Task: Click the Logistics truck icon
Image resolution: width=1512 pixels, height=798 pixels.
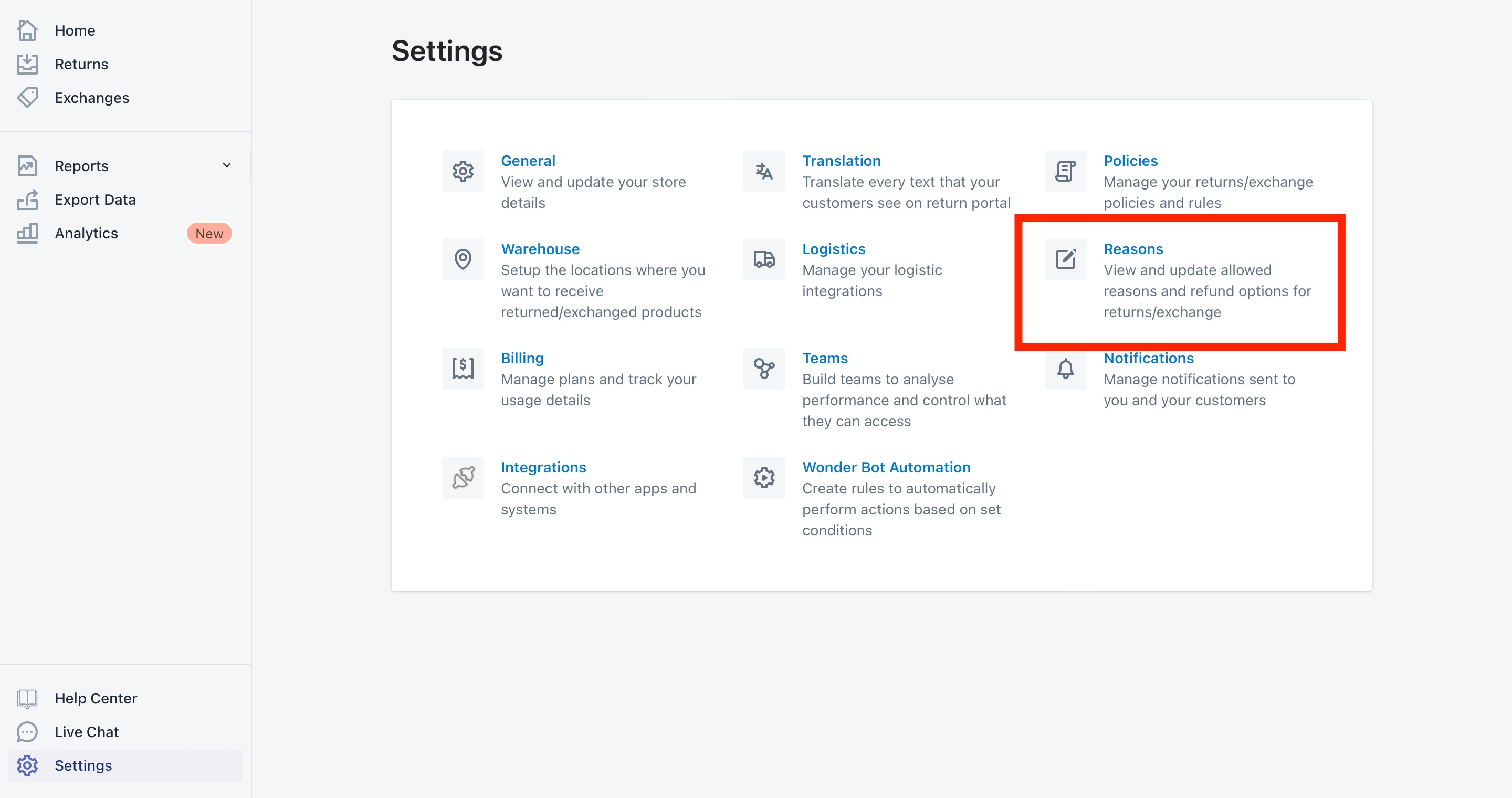Action: click(x=764, y=259)
